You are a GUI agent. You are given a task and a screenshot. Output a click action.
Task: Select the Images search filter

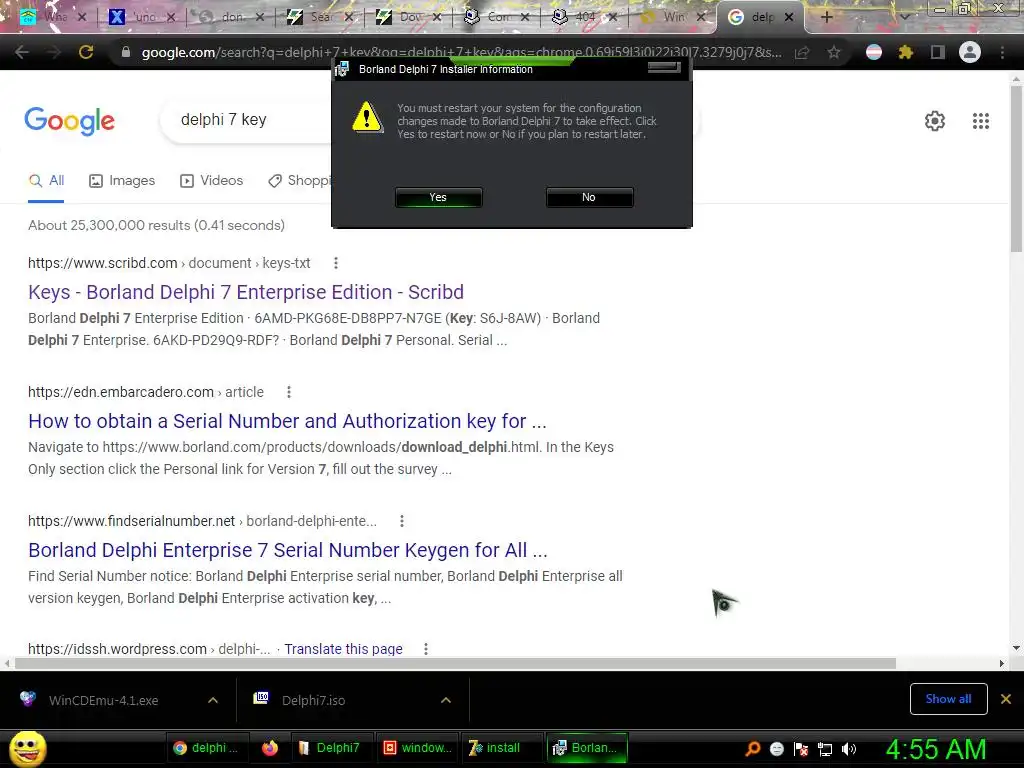122,181
